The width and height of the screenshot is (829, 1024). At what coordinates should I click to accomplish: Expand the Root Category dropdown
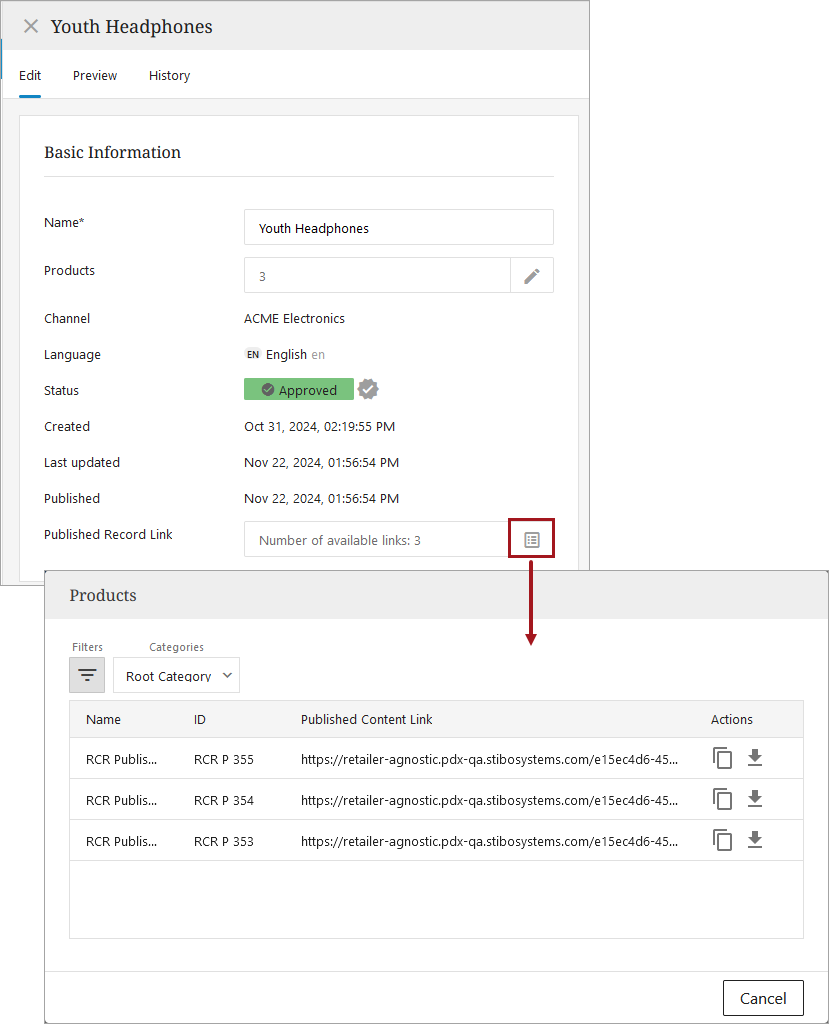point(176,676)
